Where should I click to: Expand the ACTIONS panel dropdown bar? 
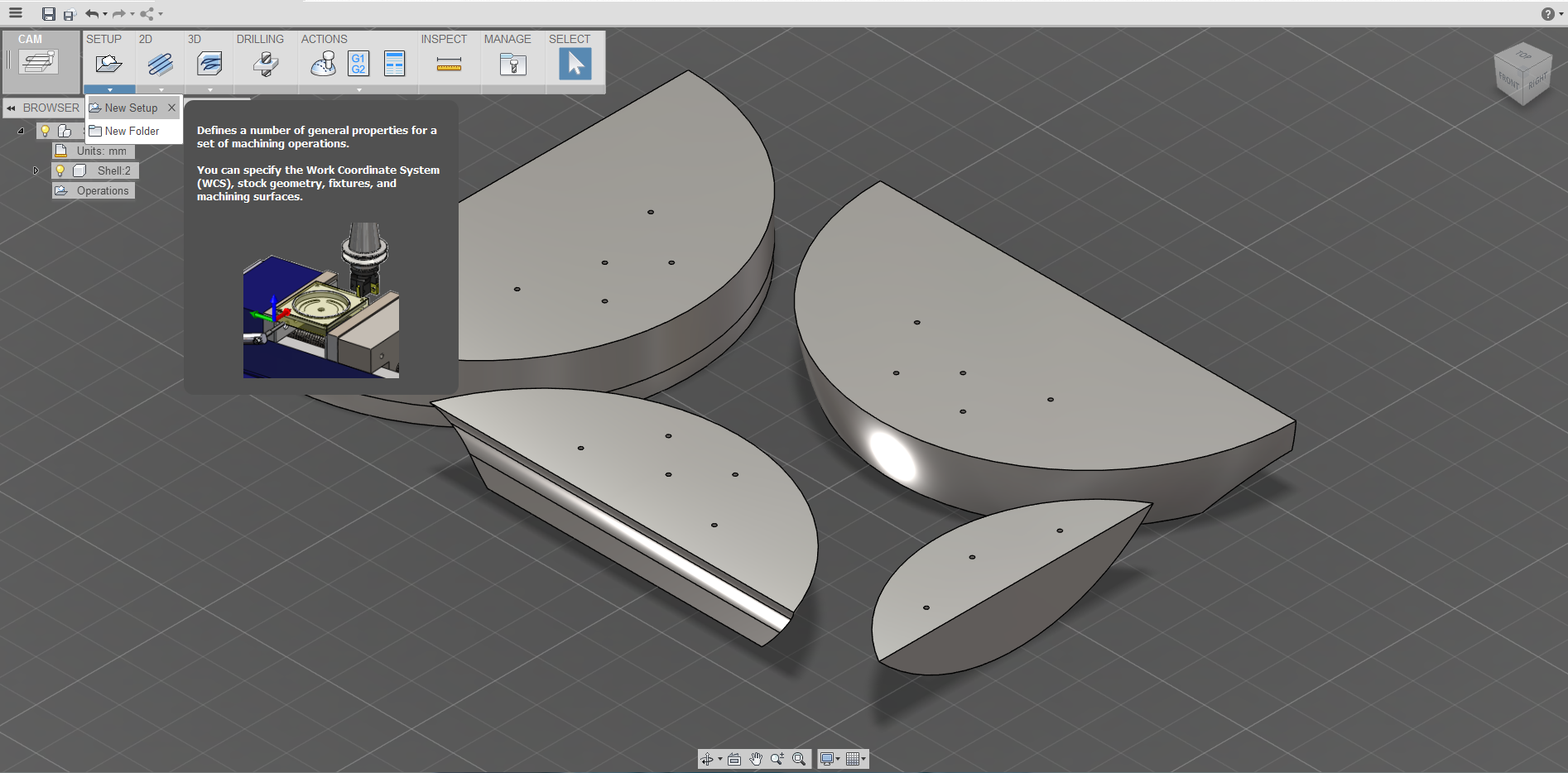[358, 89]
